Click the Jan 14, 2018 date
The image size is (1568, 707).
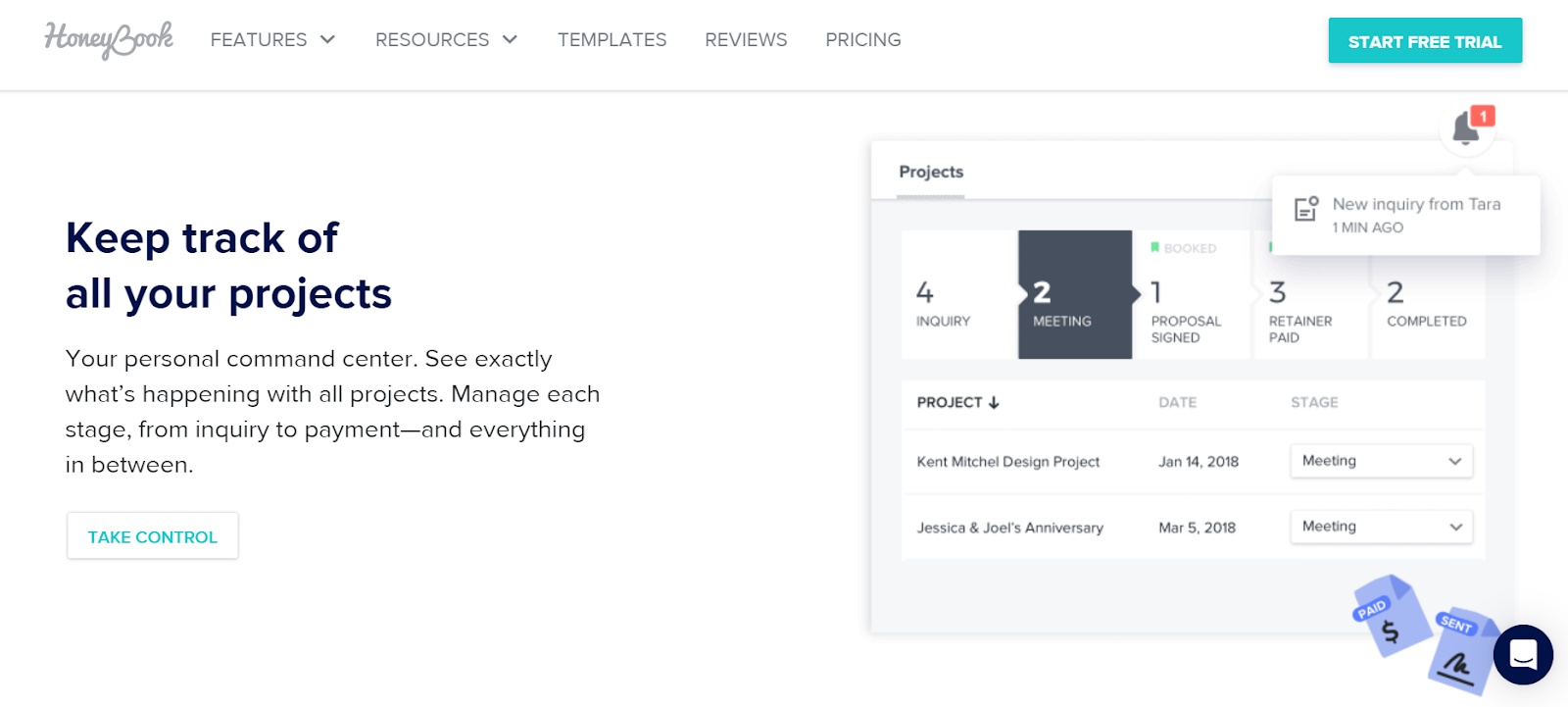(1199, 462)
